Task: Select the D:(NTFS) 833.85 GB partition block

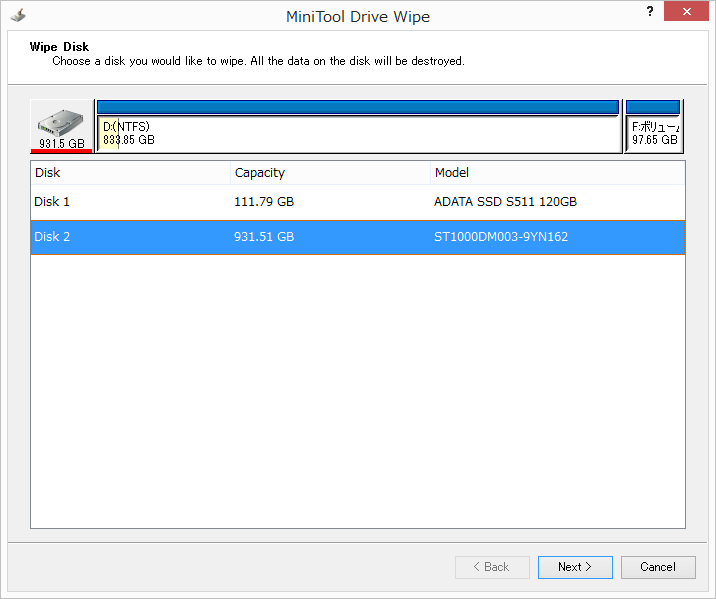Action: click(358, 126)
